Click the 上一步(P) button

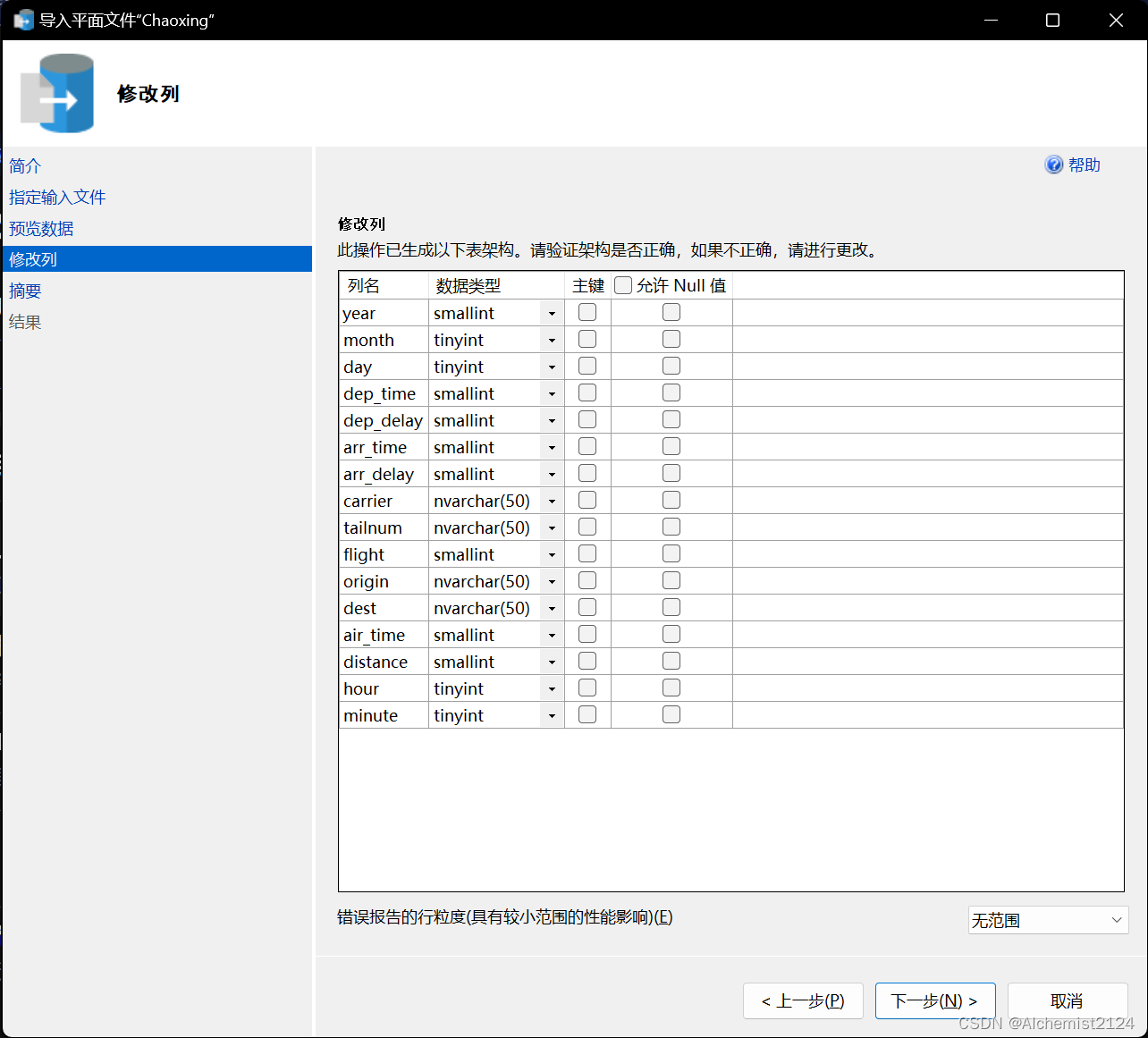803,1000
